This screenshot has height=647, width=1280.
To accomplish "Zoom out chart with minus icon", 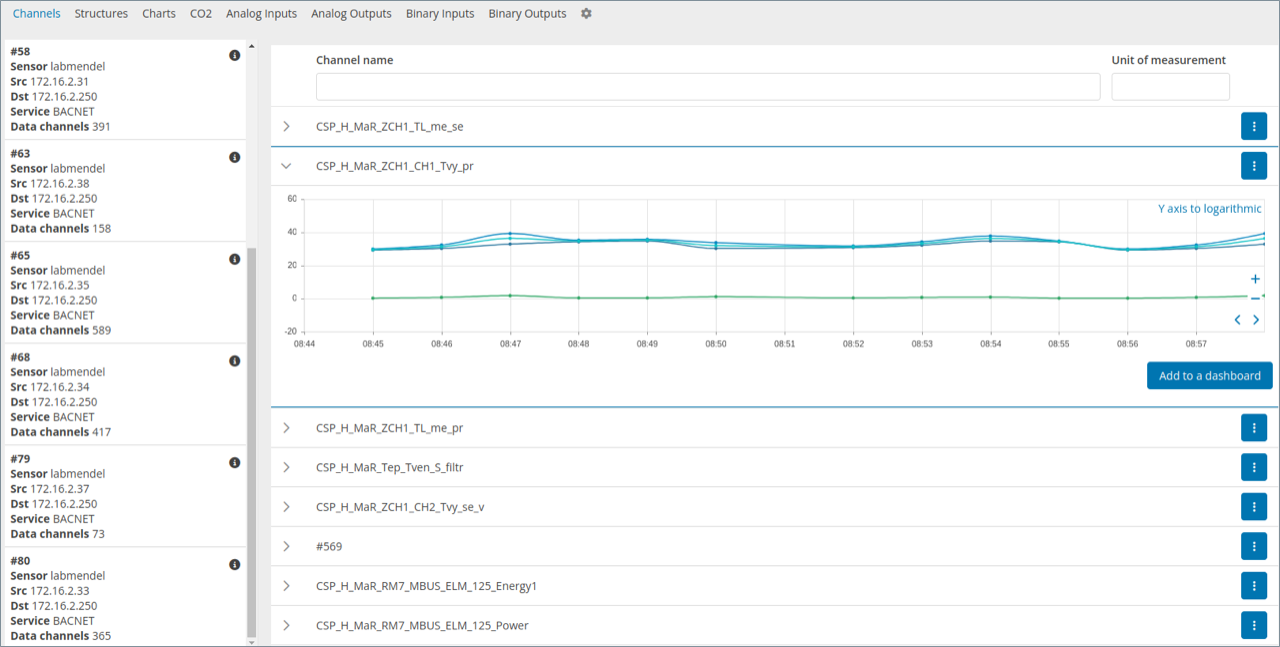I will [x=1255, y=298].
